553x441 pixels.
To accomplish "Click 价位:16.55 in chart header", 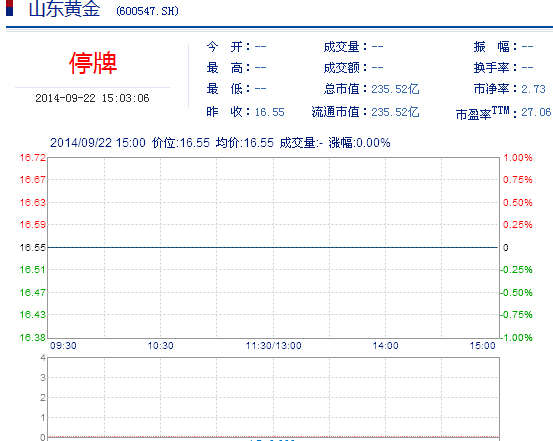I will click(181, 143).
